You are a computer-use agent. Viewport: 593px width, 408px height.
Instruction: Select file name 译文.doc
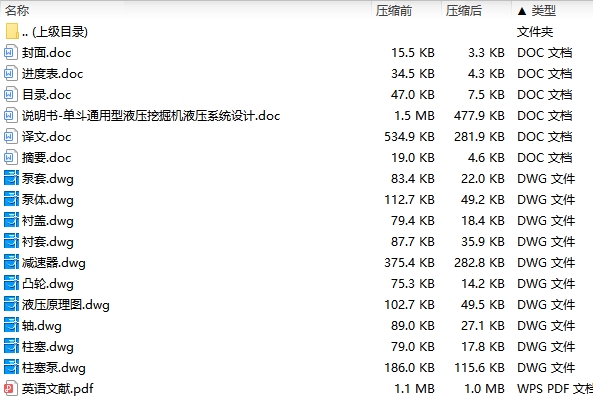pyautogui.click(x=47, y=137)
